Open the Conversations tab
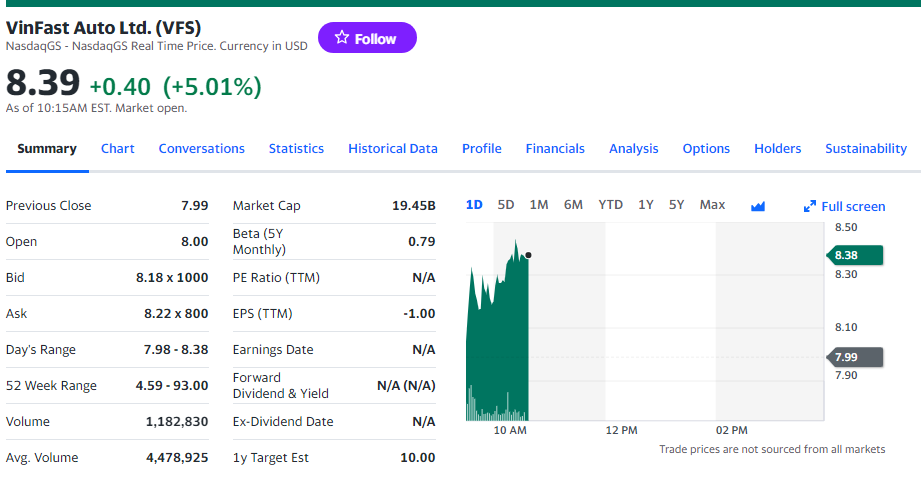The height and width of the screenshot is (485, 921). [201, 148]
